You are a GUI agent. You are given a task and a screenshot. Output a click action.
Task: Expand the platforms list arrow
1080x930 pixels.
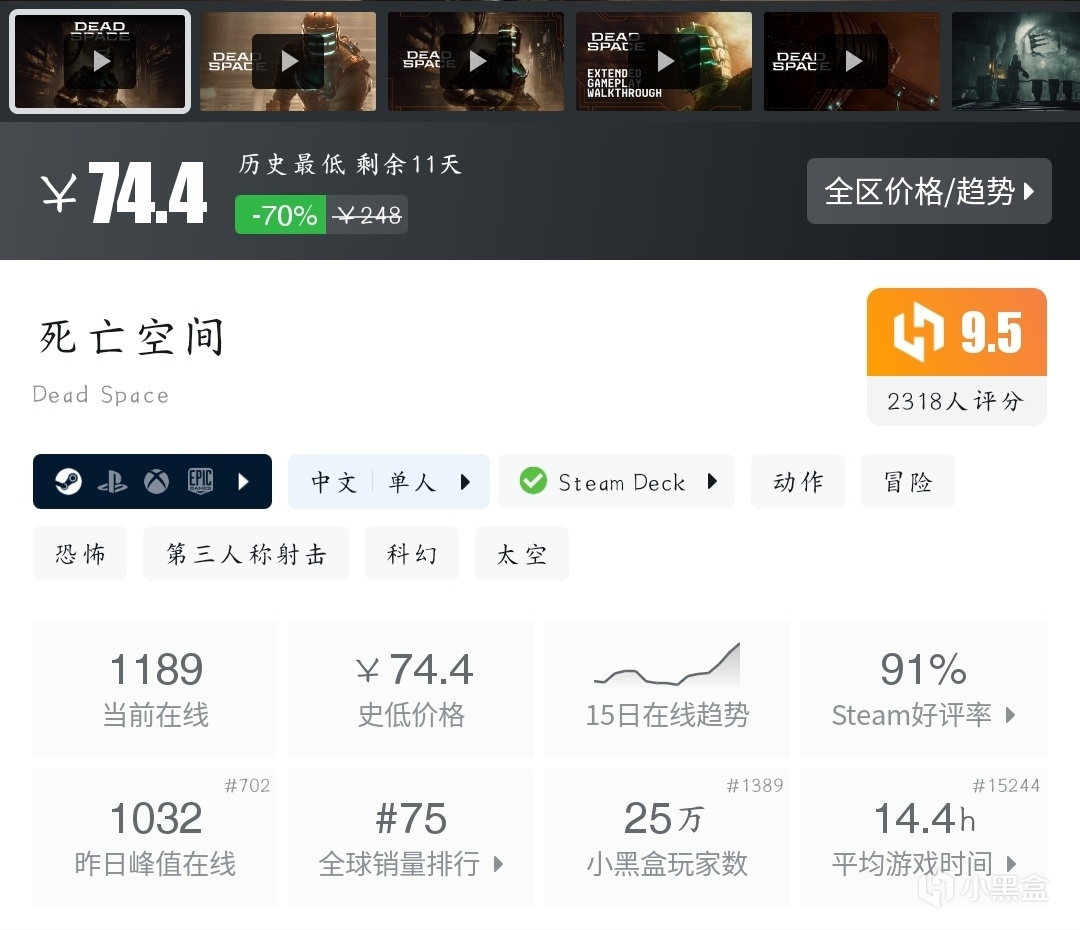click(x=243, y=481)
